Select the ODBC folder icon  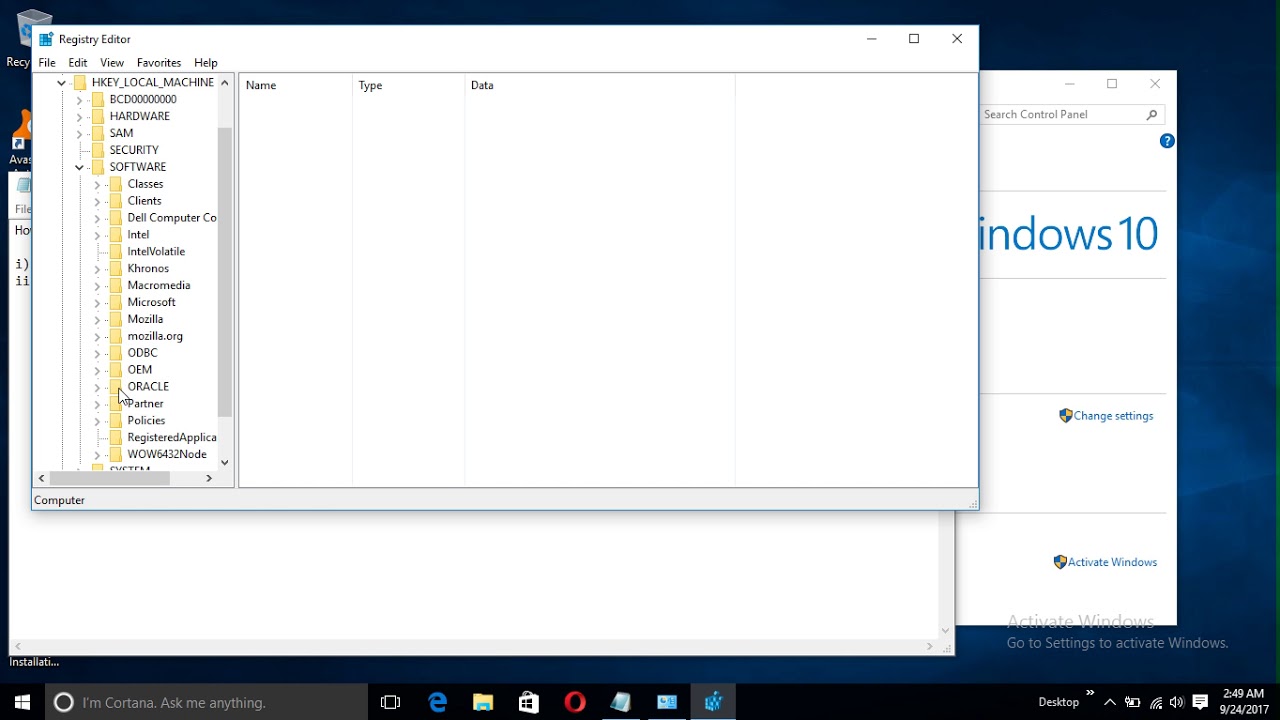(116, 353)
